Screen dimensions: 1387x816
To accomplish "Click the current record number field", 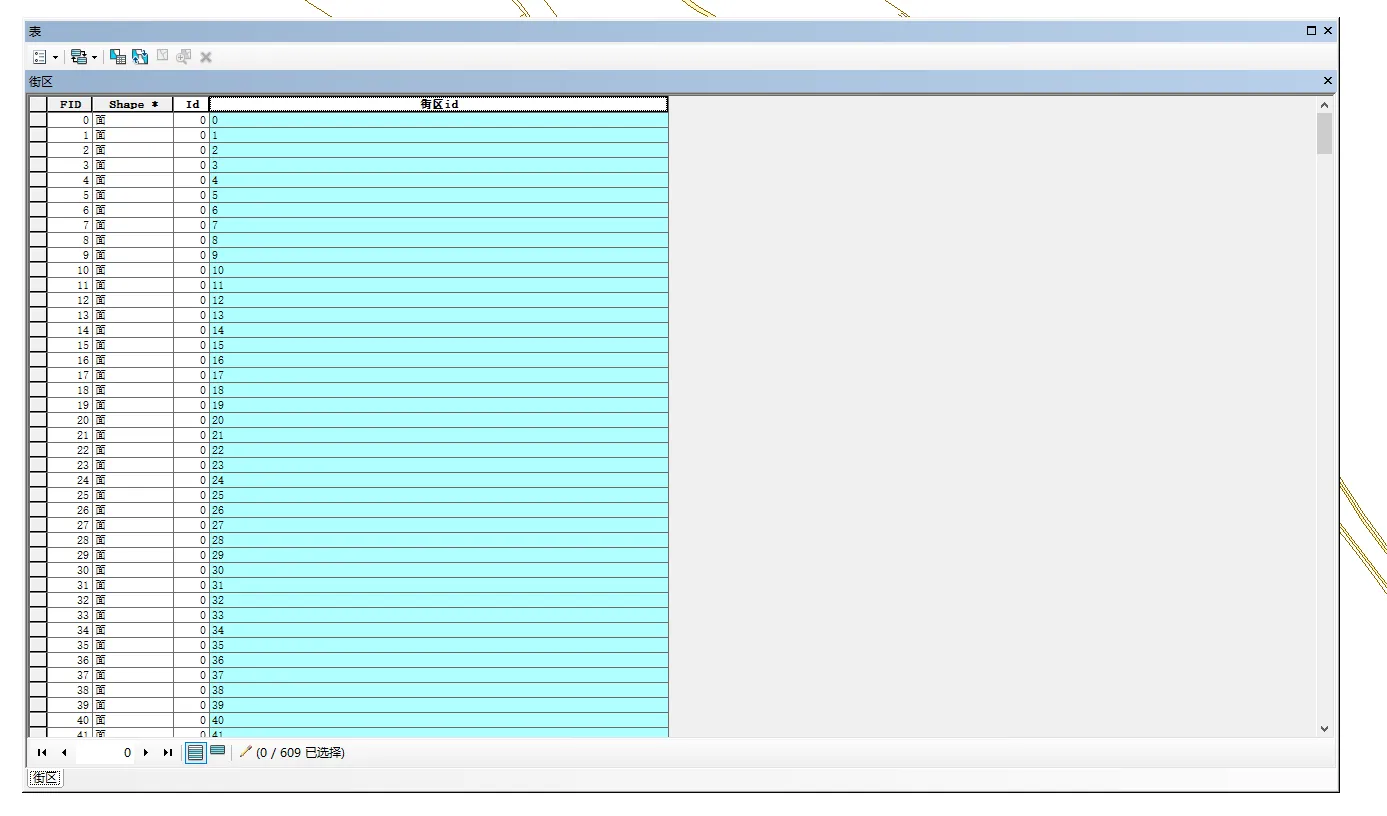I will pyautogui.click(x=106, y=753).
